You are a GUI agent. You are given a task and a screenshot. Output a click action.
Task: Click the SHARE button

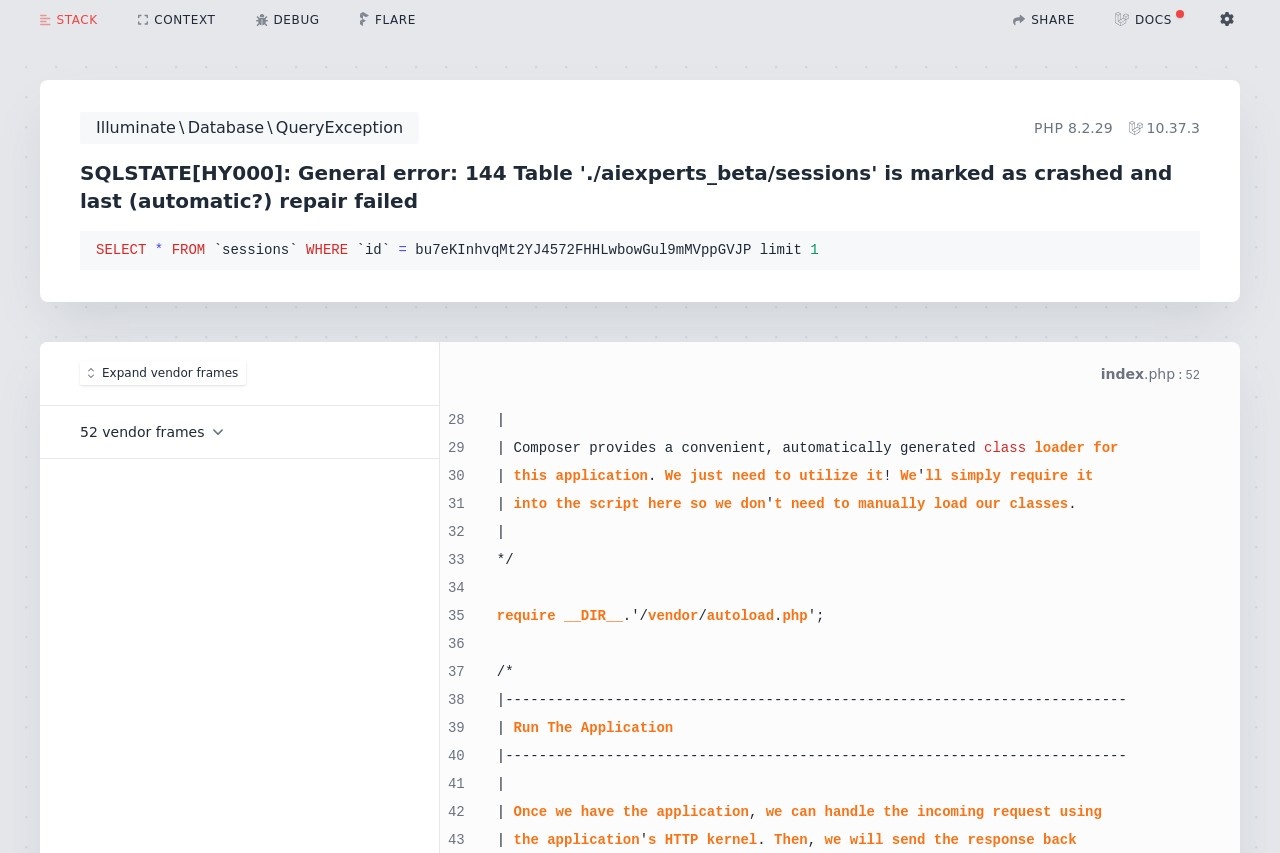[1043, 20]
